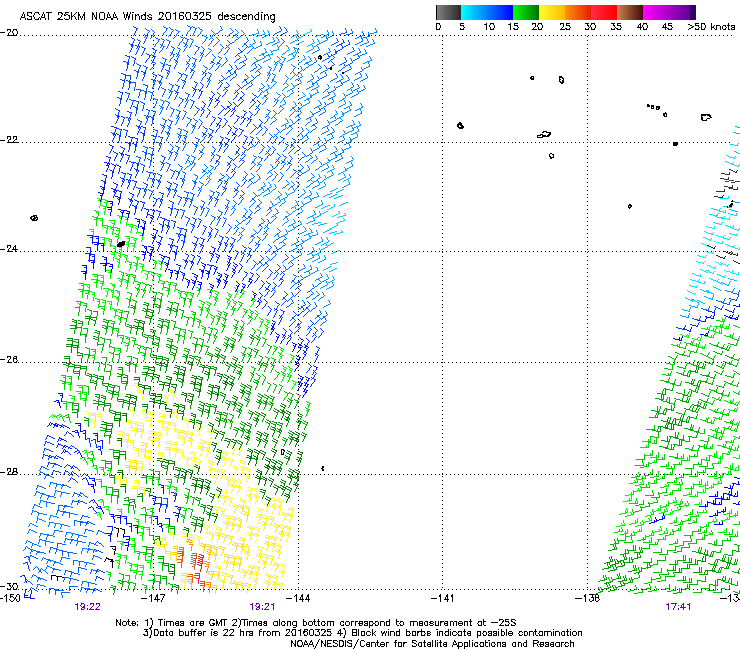Image resolution: width=740 pixels, height=650 pixels.
Task: Click the '-24' latitude label
Action: tap(9, 248)
